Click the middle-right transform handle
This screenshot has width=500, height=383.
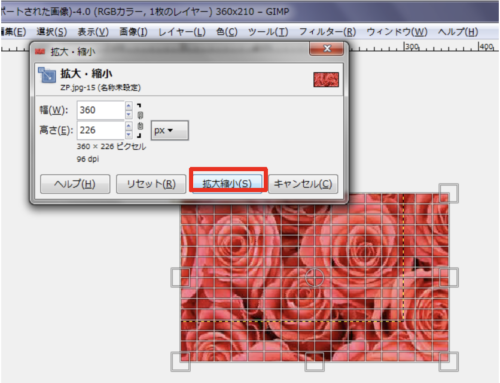[x=449, y=277]
